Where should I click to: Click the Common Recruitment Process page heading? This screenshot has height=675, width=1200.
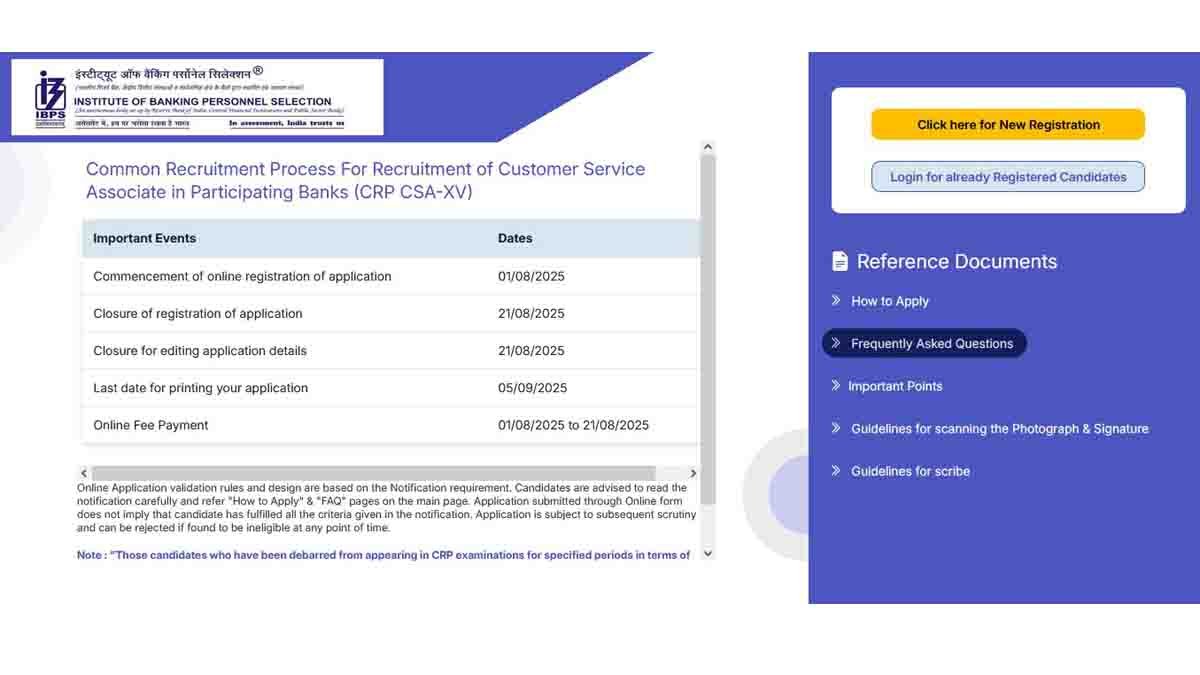pos(365,181)
